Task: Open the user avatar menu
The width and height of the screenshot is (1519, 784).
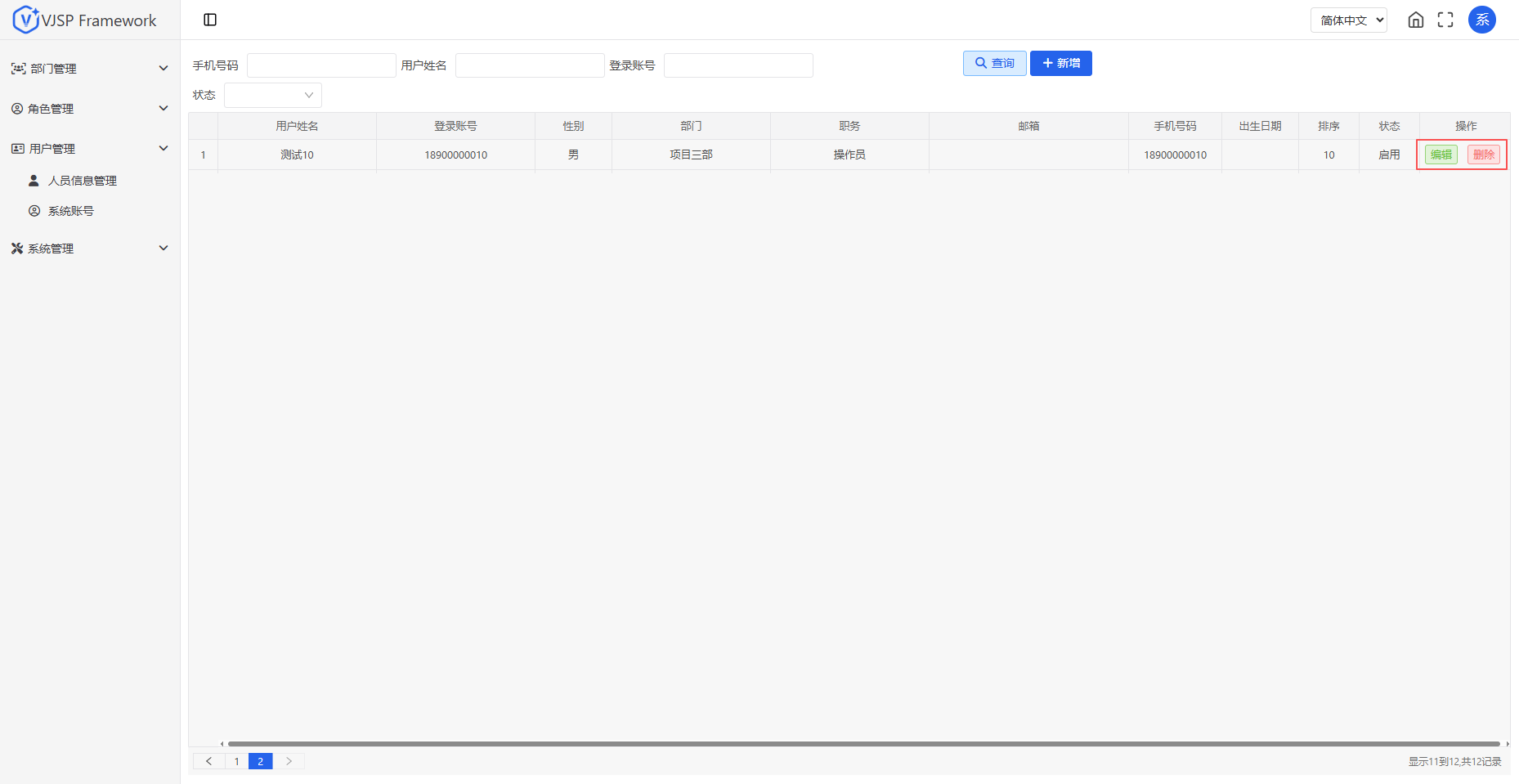Action: click(x=1481, y=20)
